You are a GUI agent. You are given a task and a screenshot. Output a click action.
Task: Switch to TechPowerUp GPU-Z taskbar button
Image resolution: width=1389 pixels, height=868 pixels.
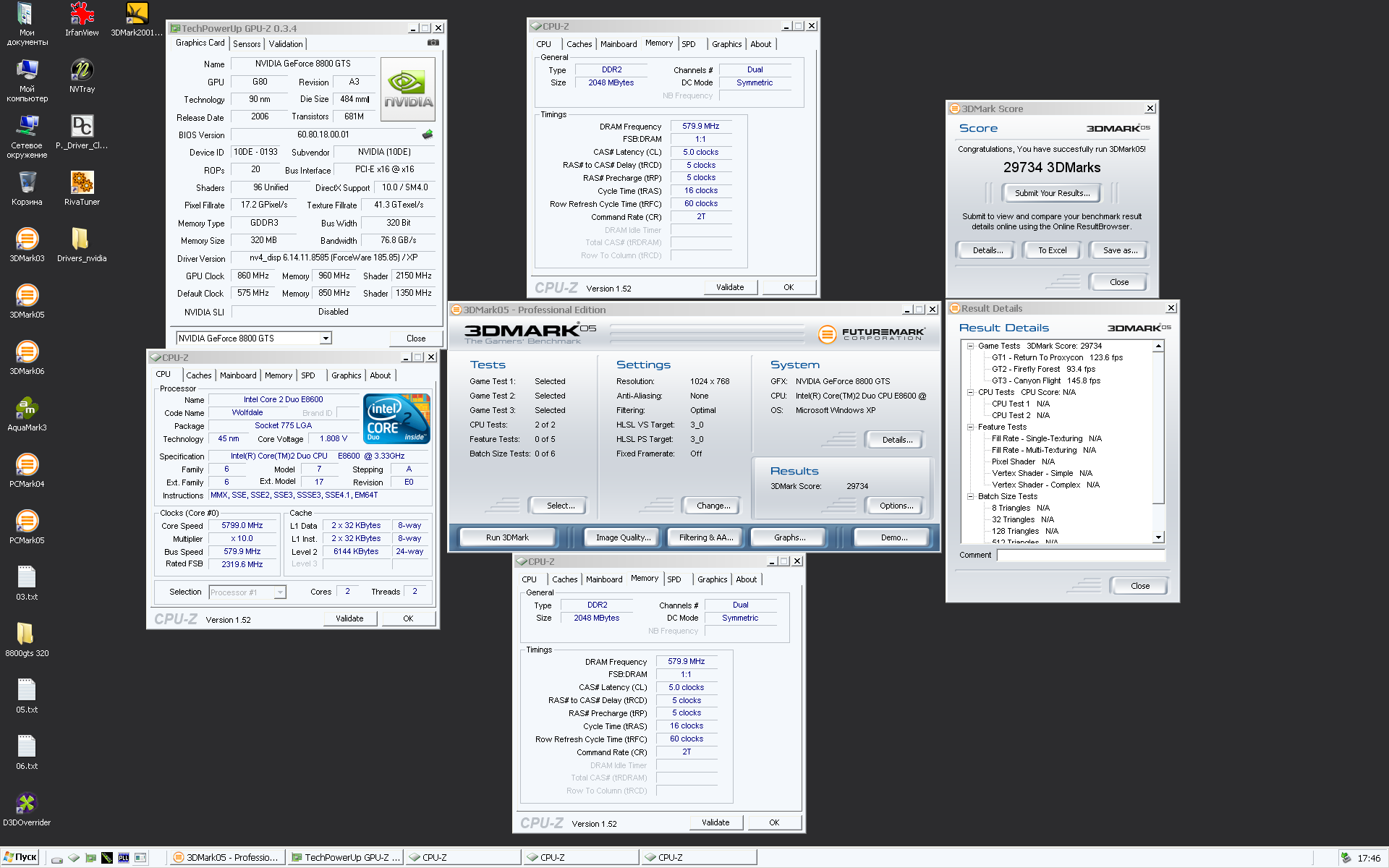click(345, 858)
